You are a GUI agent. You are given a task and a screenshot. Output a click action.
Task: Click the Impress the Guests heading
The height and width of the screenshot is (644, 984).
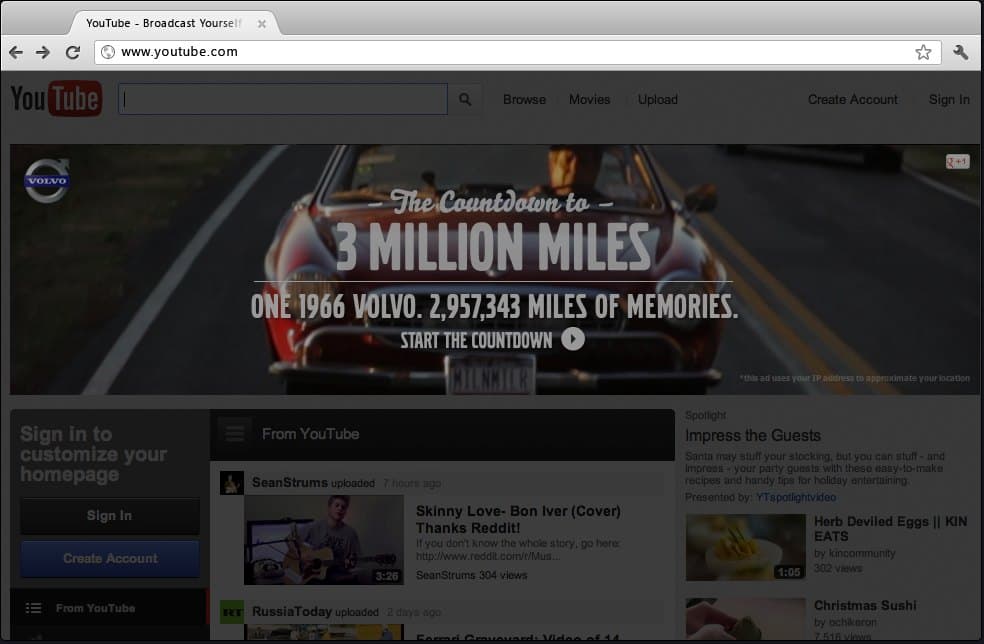[752, 436]
